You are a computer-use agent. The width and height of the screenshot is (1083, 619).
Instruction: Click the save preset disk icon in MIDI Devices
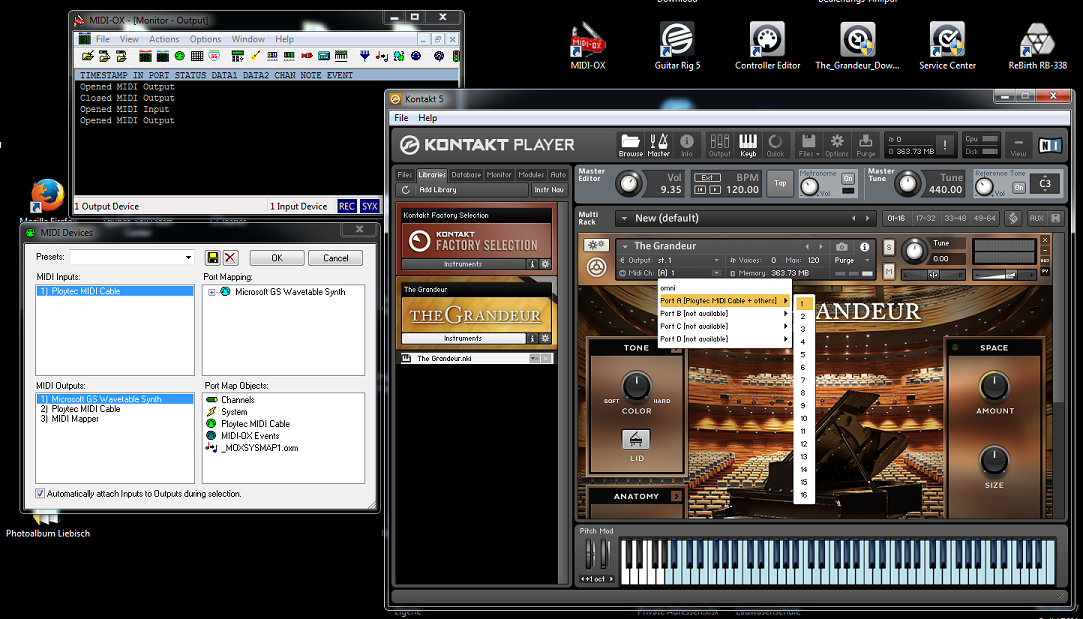click(x=213, y=258)
